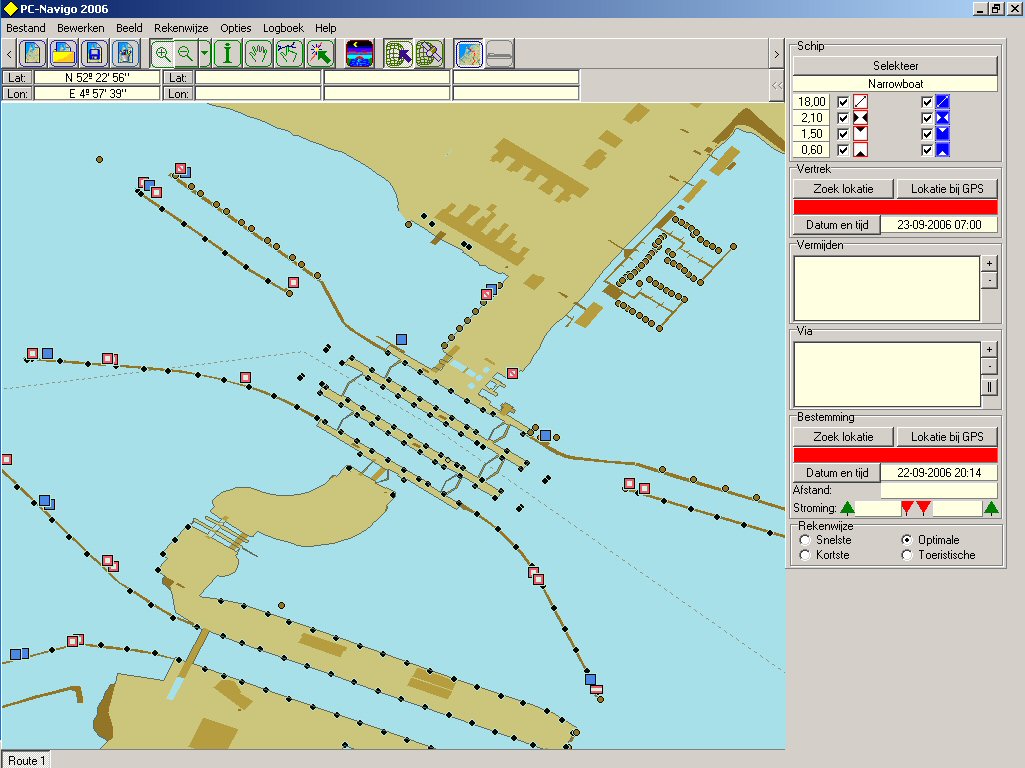1025x768 pixels.
Task: Click the Selekteer ship button
Action: [895, 66]
